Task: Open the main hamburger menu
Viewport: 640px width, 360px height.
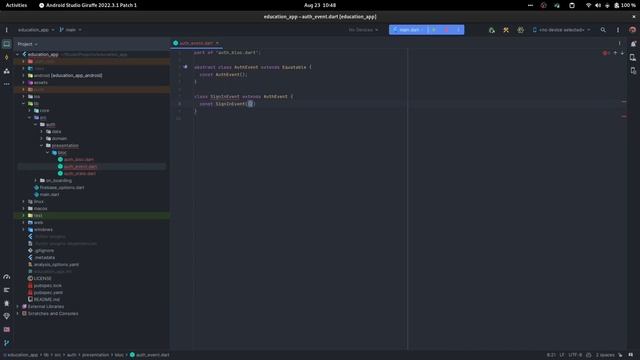Action: click(x=7, y=30)
